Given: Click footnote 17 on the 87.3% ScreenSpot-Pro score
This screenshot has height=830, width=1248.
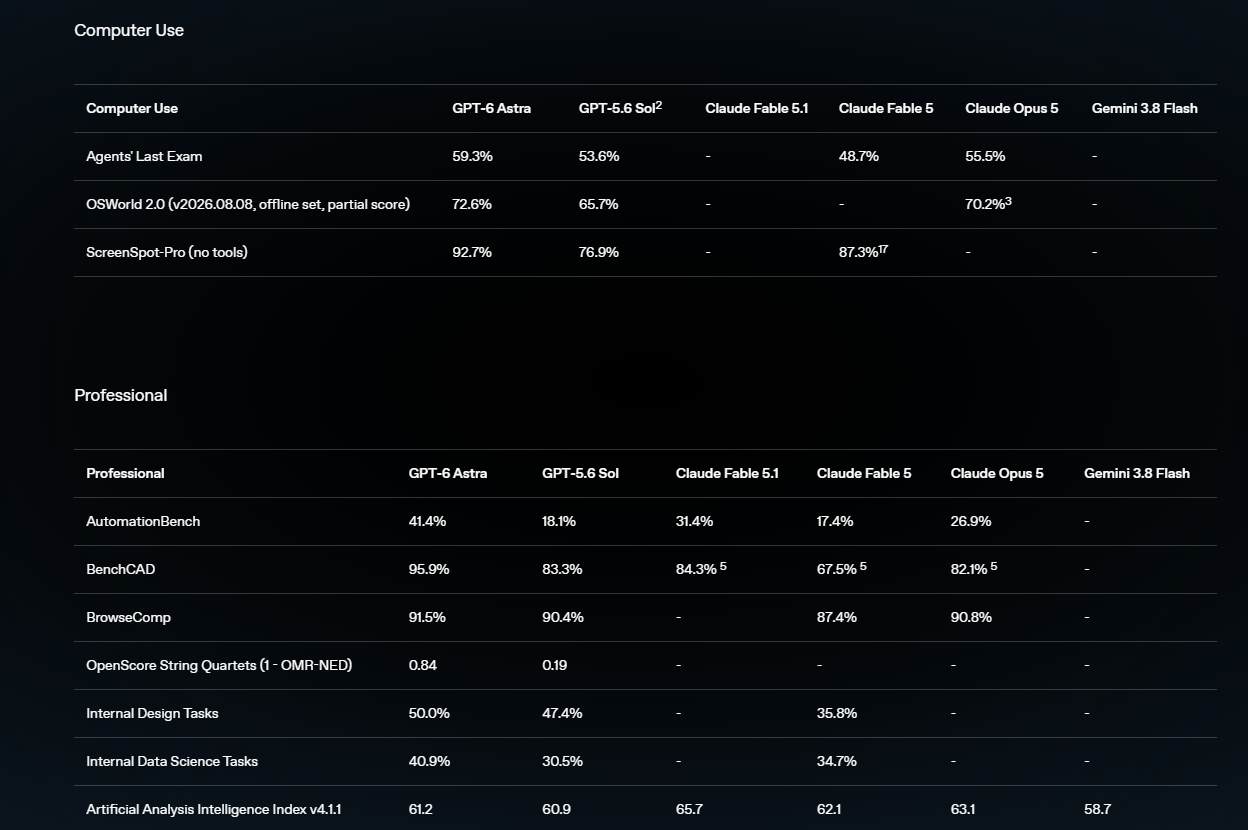Looking at the screenshot, I should click(883, 249).
